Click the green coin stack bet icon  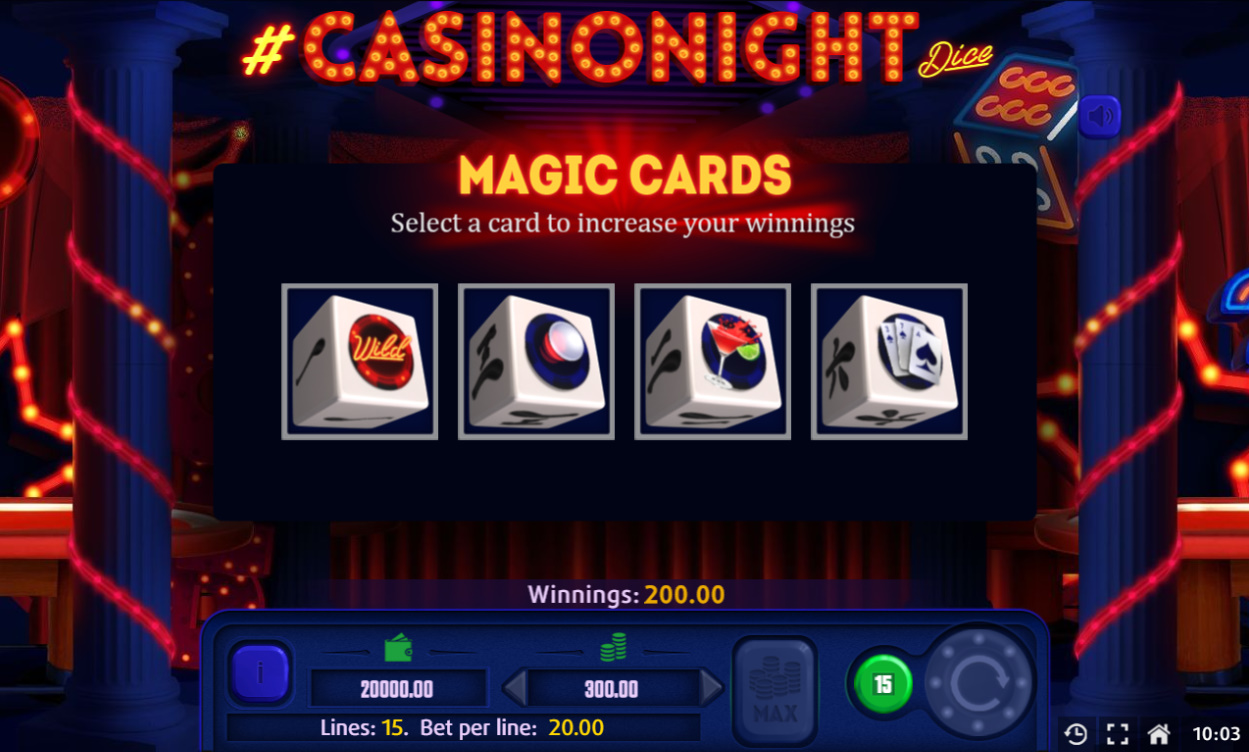[x=613, y=649]
